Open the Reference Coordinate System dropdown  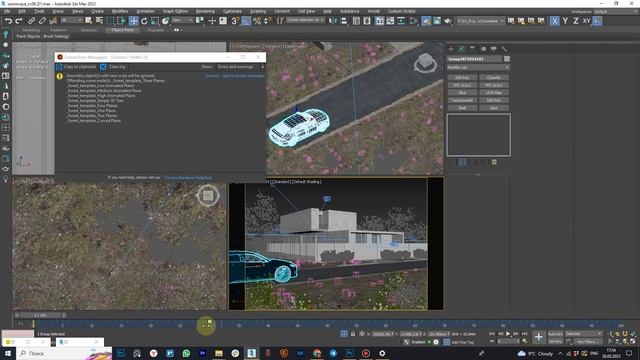point(182,20)
